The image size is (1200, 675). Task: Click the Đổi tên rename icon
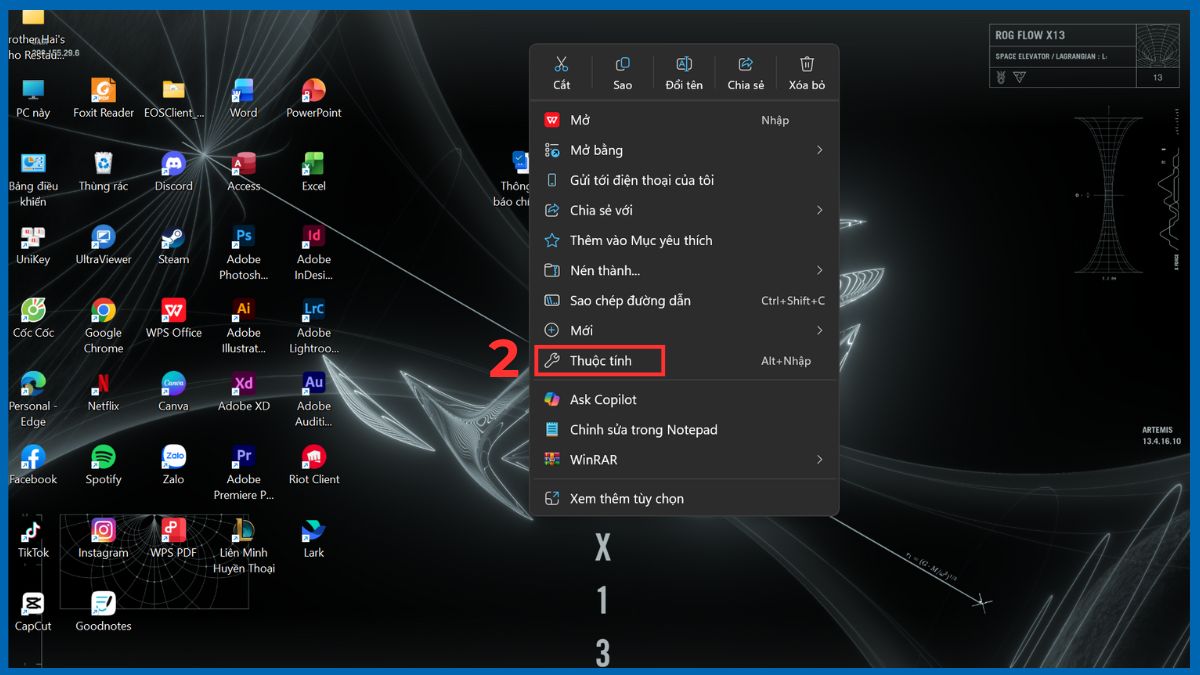pos(684,72)
